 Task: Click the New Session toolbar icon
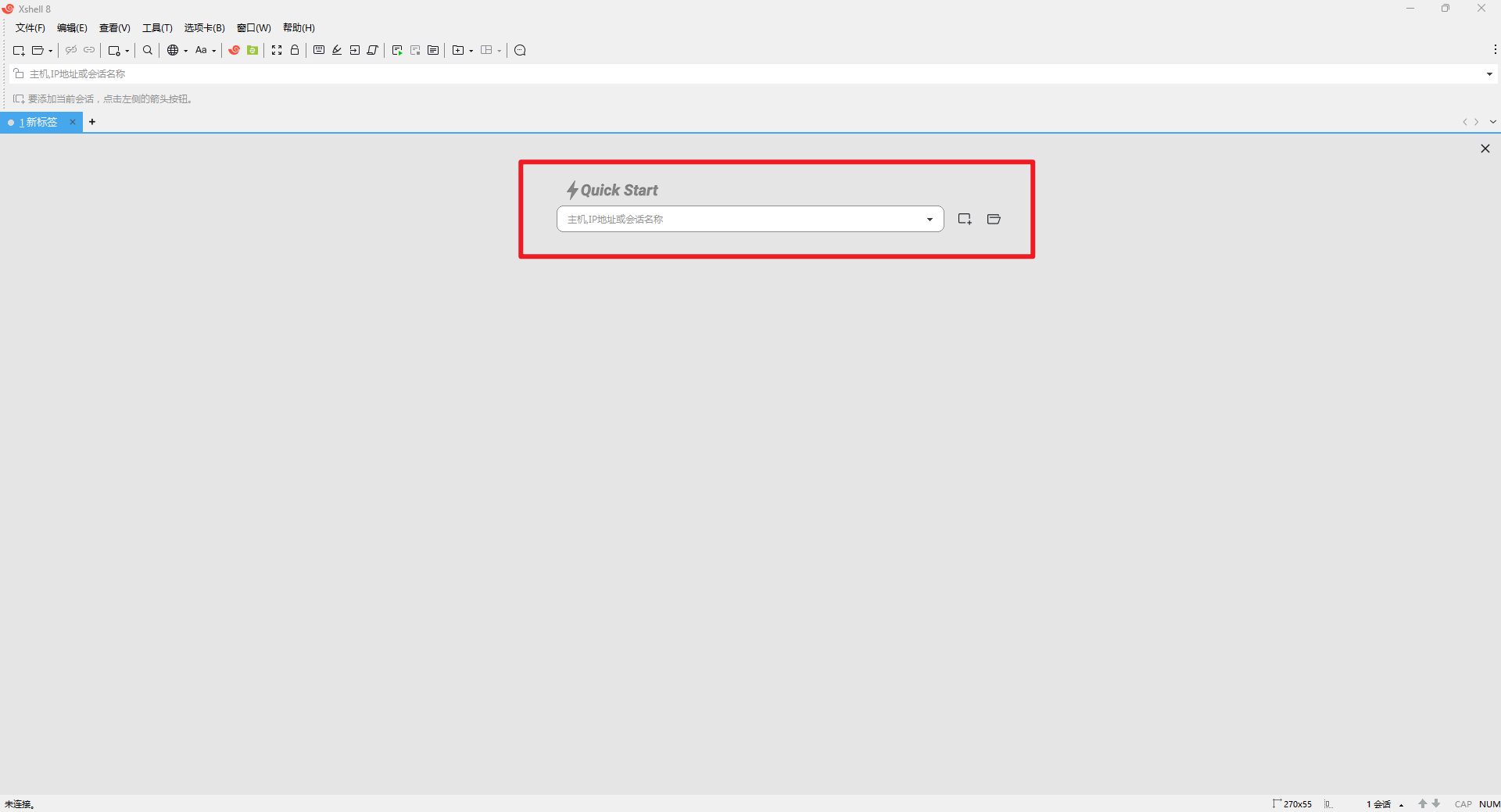click(x=19, y=51)
